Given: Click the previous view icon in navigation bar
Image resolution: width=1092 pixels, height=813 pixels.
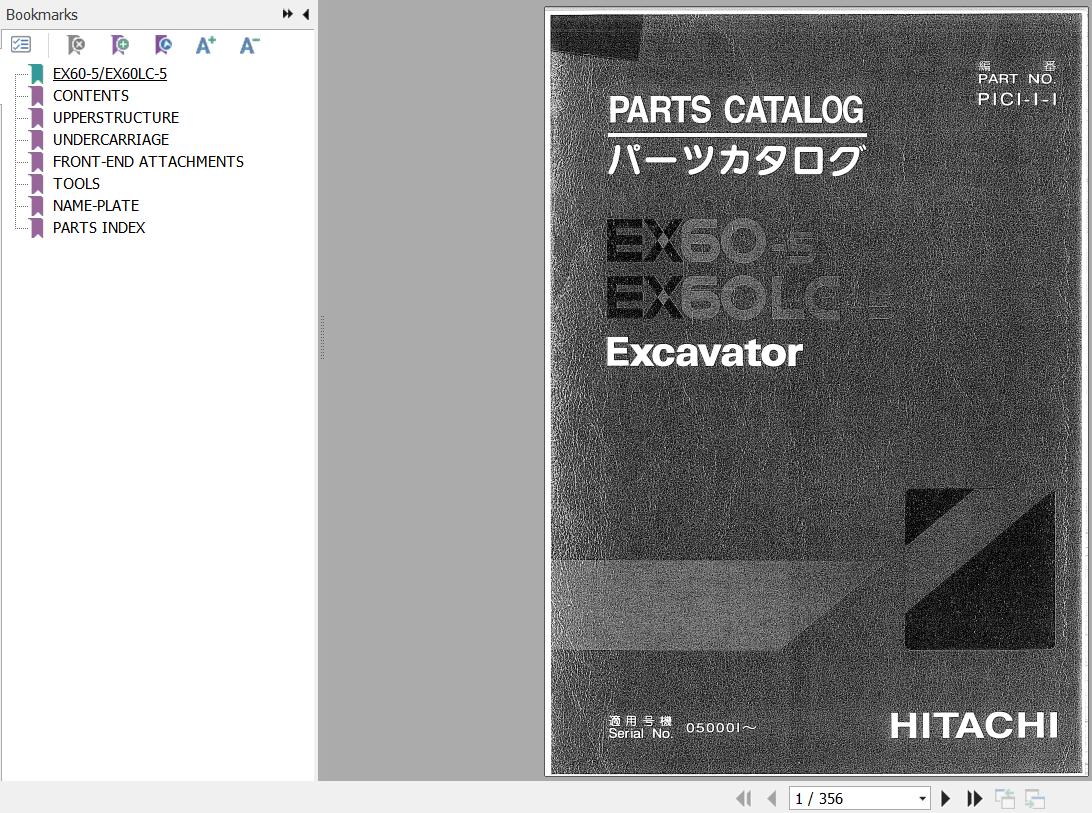Looking at the screenshot, I should pyautogui.click(x=1004, y=798).
